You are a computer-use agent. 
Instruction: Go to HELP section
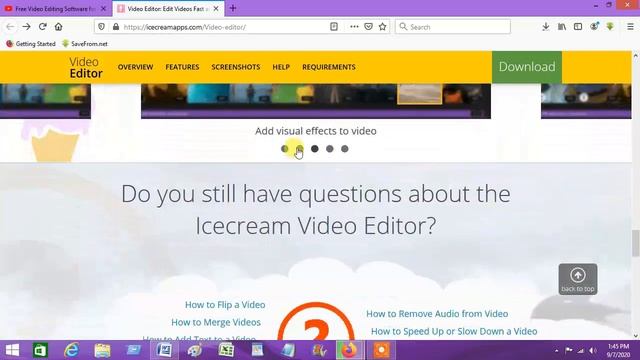[x=281, y=67]
